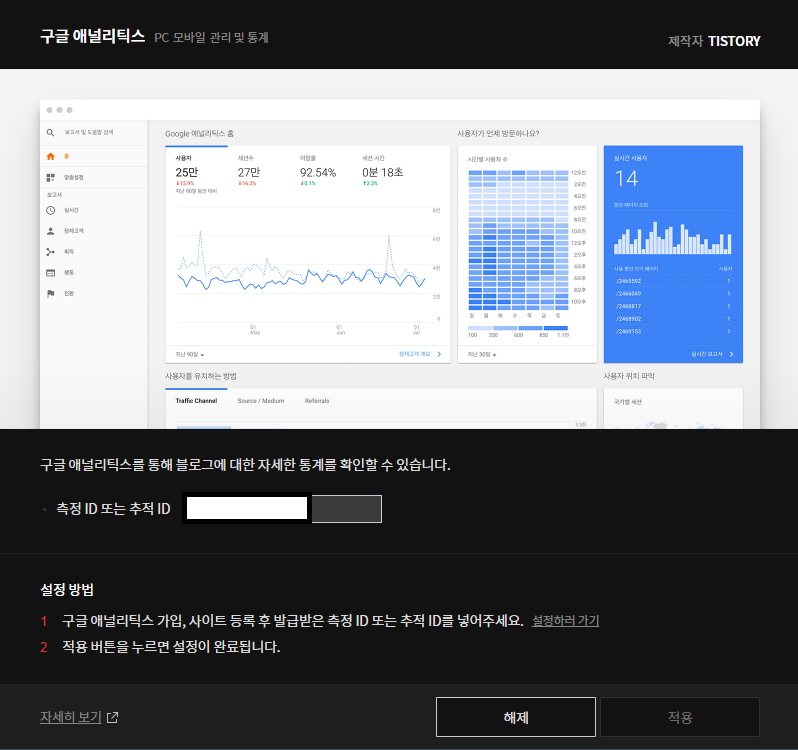This screenshot has height=750, width=798.
Task: Click the 적용 (apply) button
Action: [680, 717]
